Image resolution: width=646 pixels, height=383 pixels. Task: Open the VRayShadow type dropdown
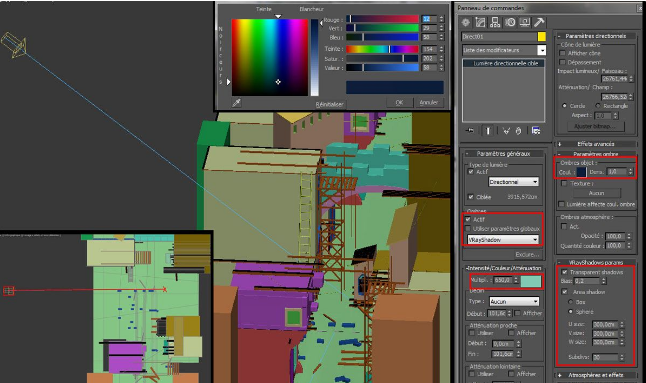tap(503, 239)
